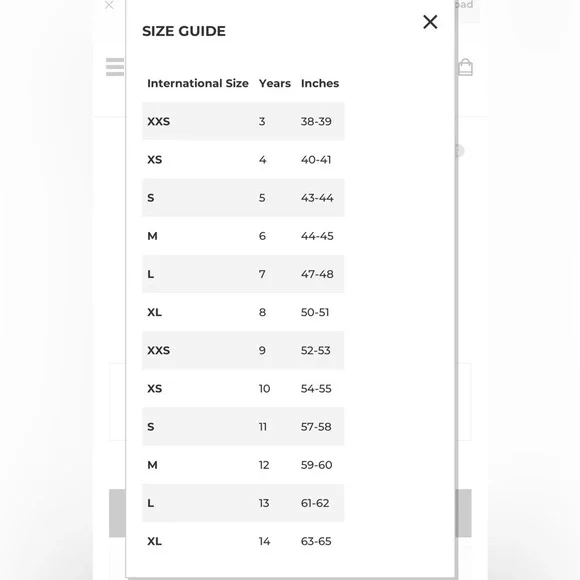Select the M label for 12 years

click(152, 465)
